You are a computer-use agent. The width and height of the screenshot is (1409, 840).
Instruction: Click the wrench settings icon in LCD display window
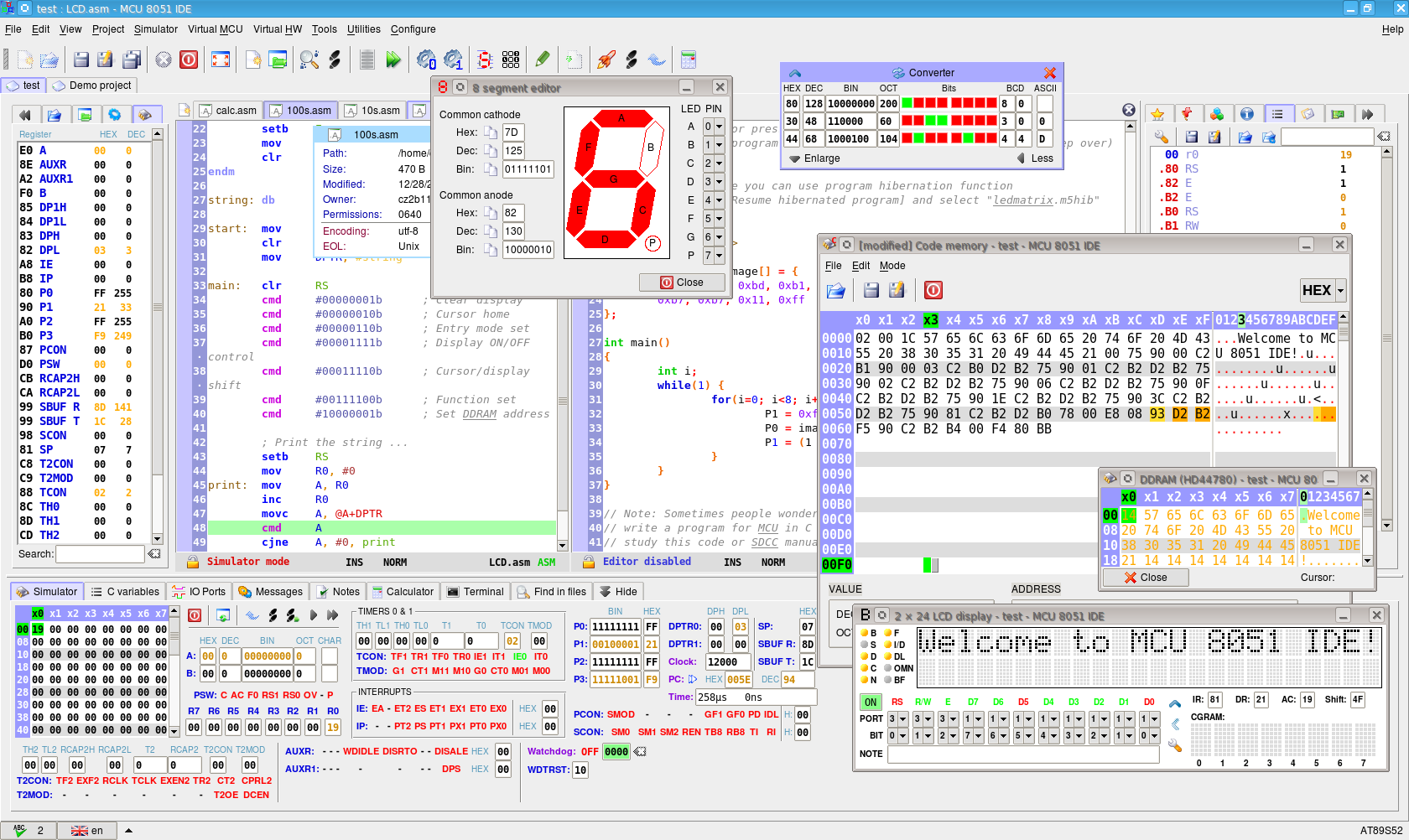(1175, 745)
